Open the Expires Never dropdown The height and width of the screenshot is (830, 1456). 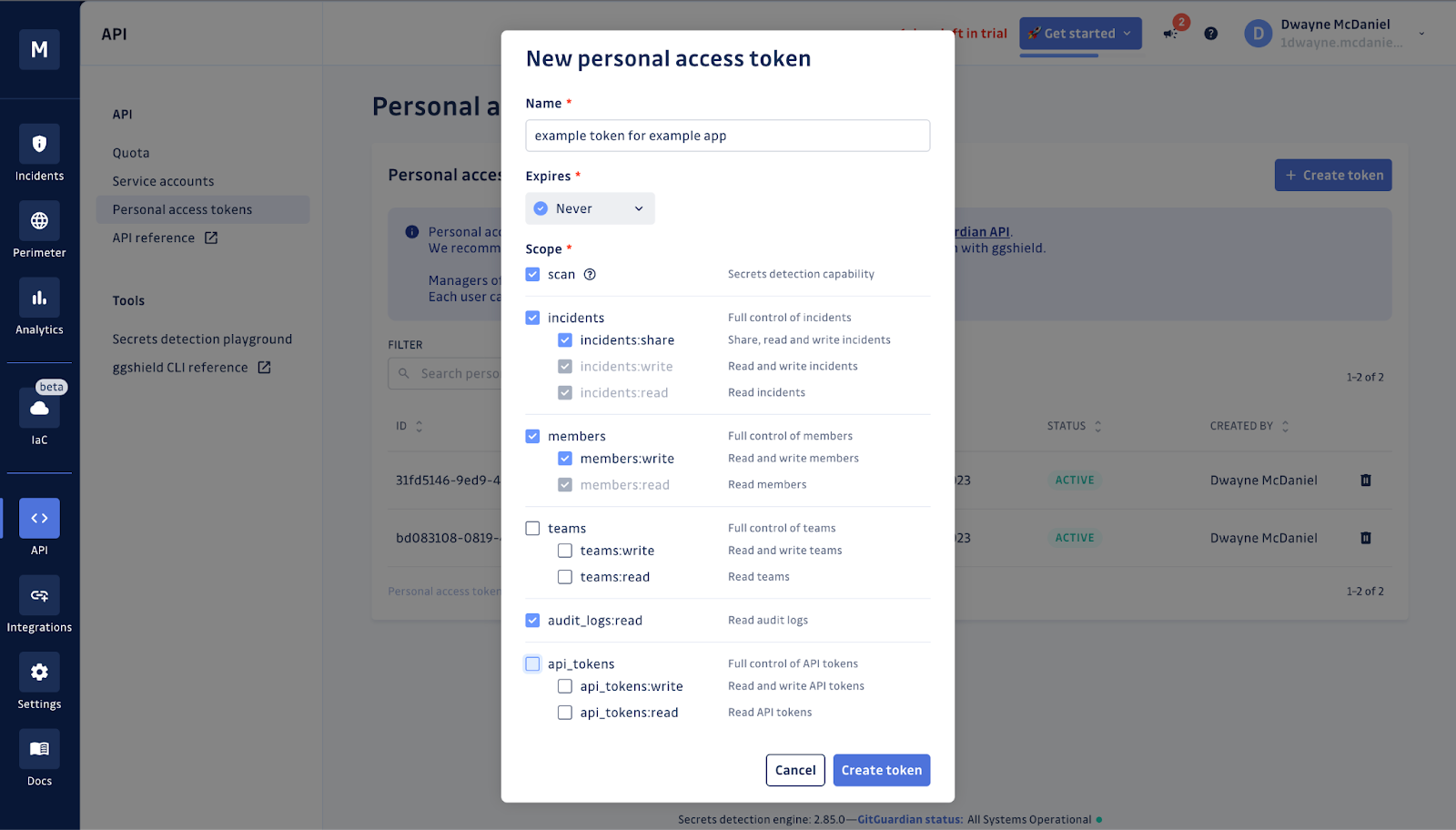coord(590,207)
